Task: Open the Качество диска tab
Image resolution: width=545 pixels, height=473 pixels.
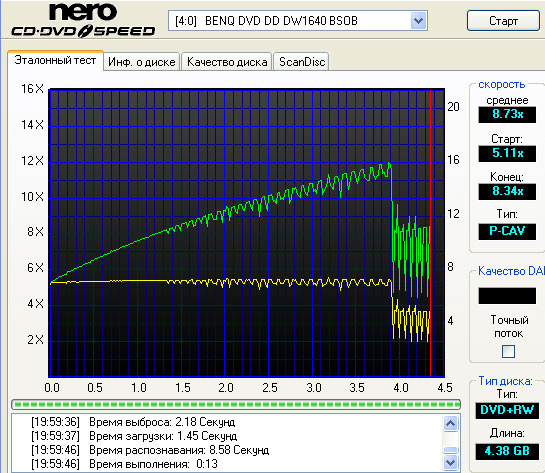Action: (227, 62)
